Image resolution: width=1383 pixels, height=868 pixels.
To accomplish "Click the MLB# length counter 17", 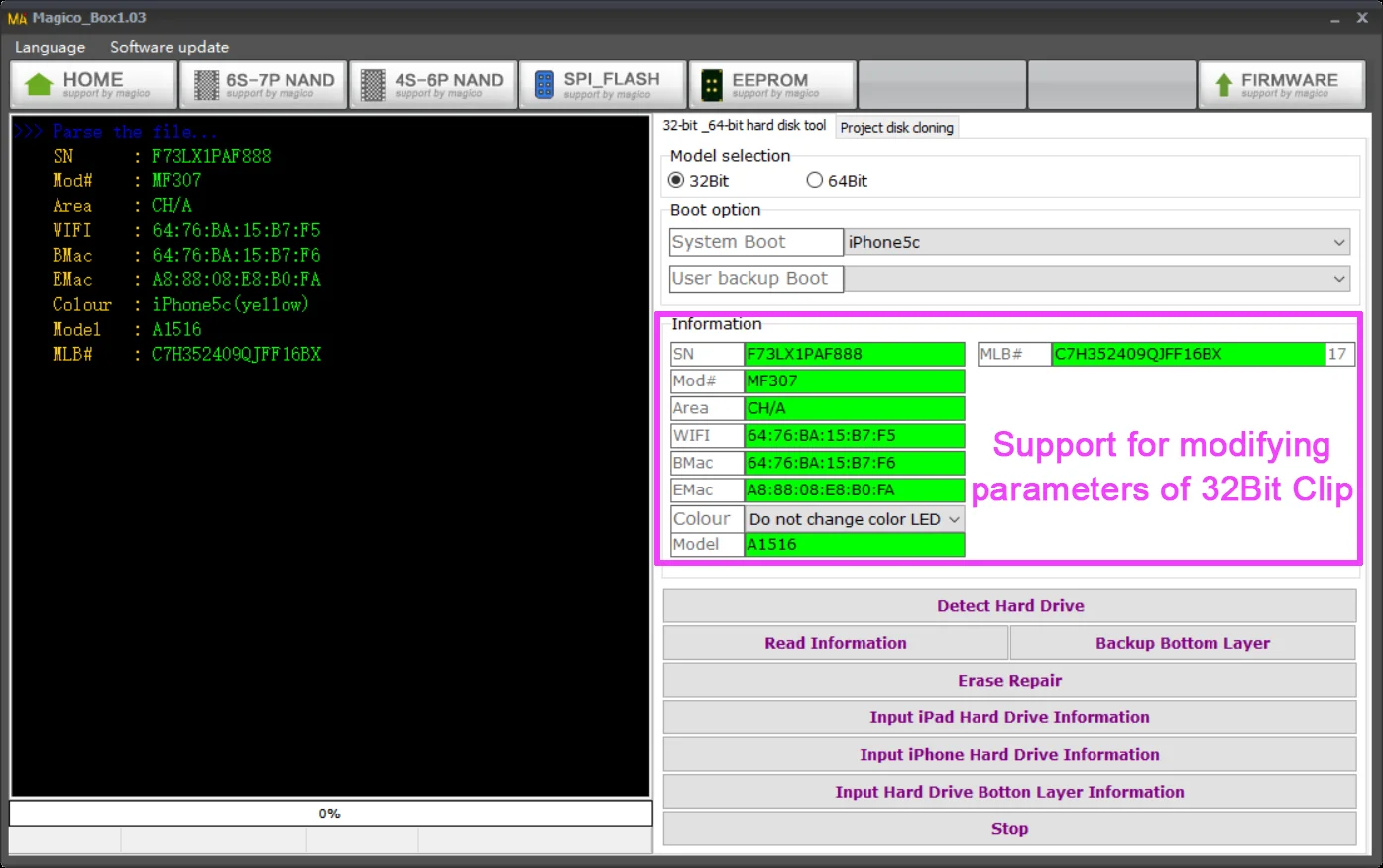I will coord(1340,354).
